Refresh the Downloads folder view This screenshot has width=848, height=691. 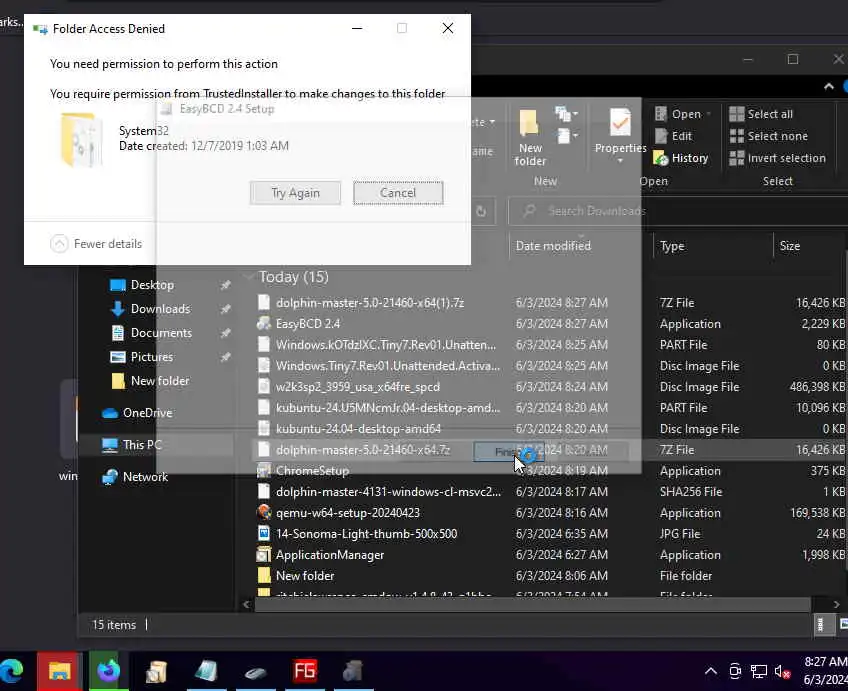coord(481,211)
